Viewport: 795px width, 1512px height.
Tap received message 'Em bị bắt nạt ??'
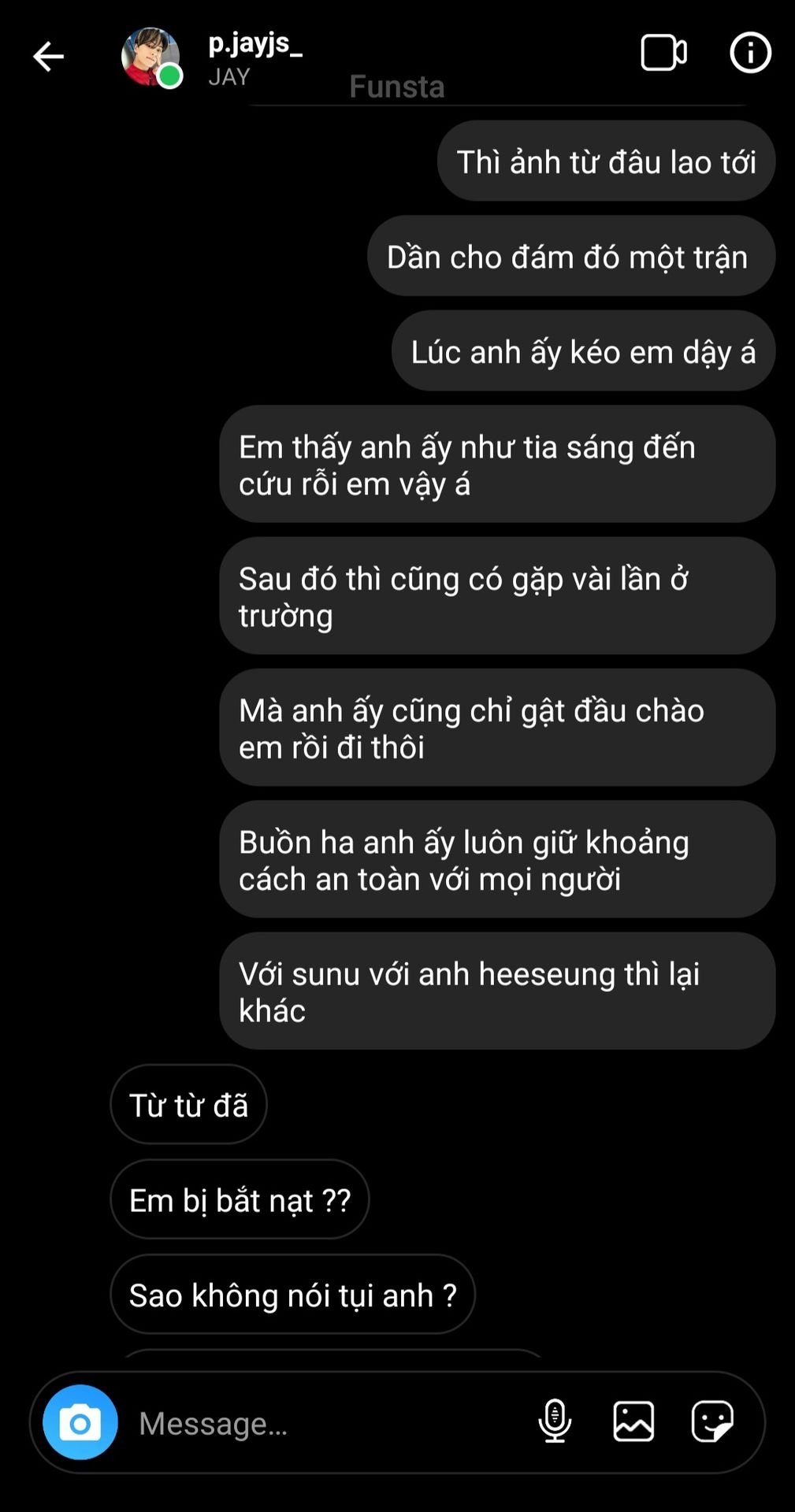tap(240, 1199)
